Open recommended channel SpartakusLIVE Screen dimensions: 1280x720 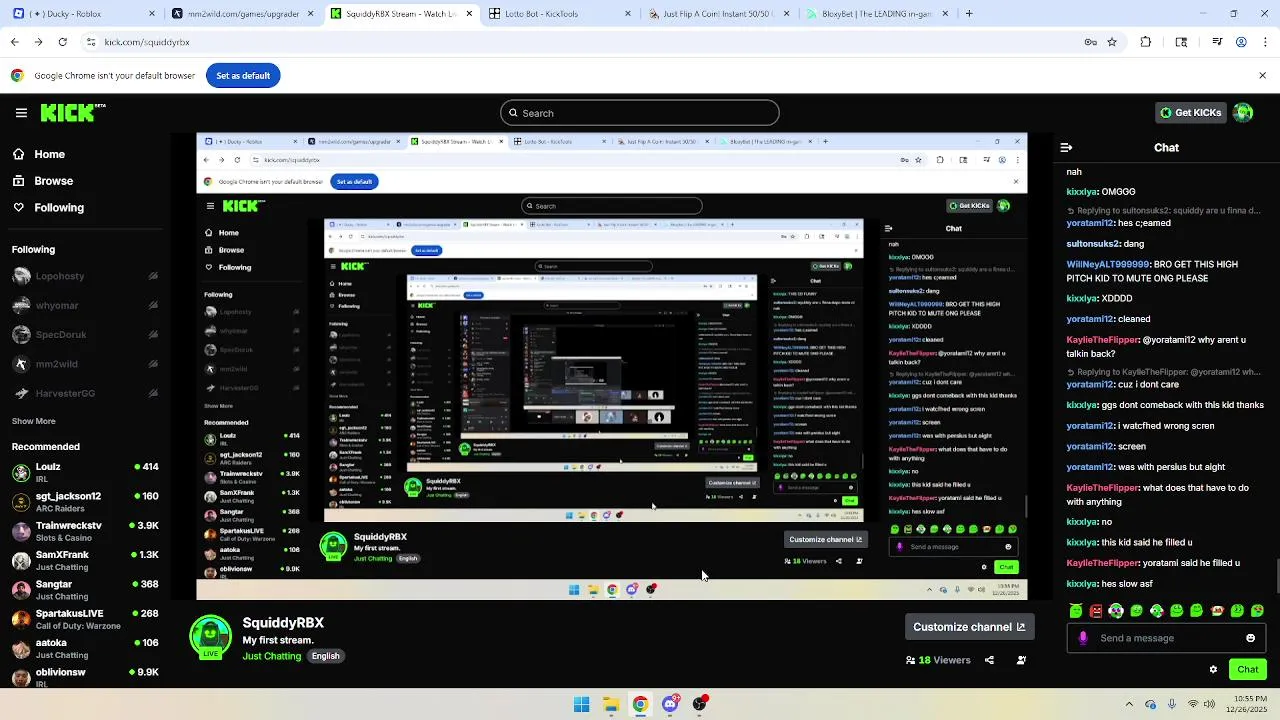click(86, 619)
